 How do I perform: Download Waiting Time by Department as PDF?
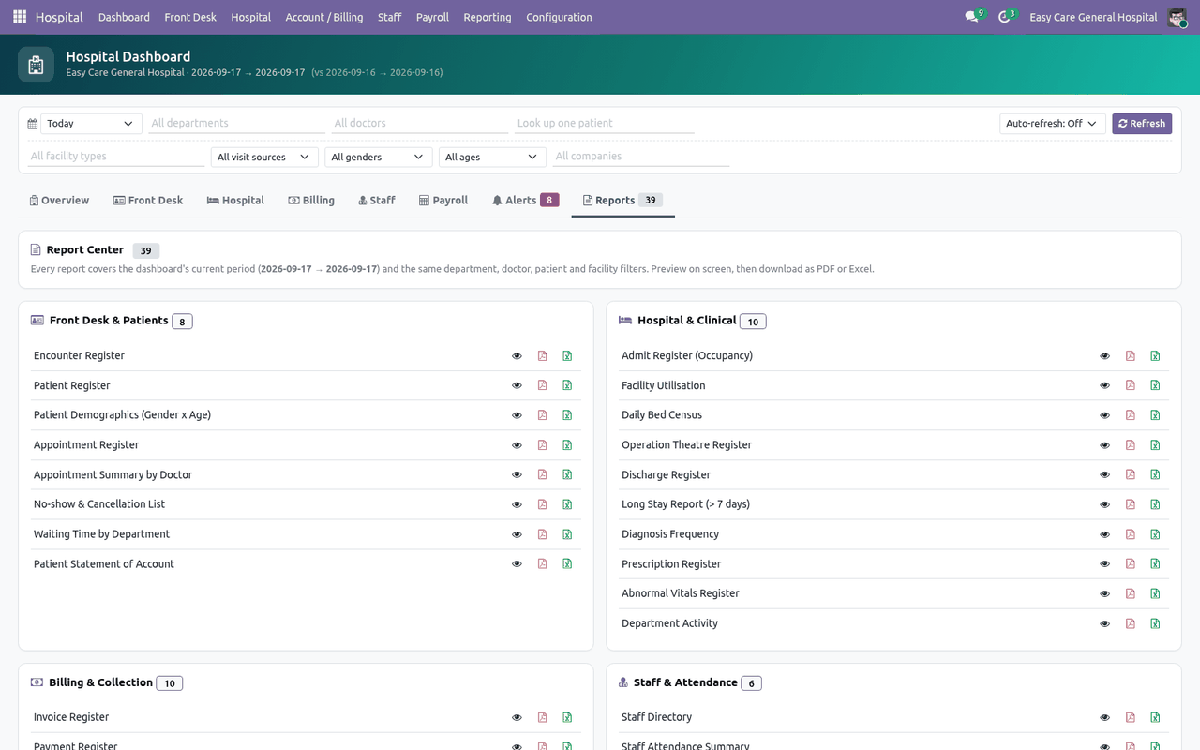542,535
